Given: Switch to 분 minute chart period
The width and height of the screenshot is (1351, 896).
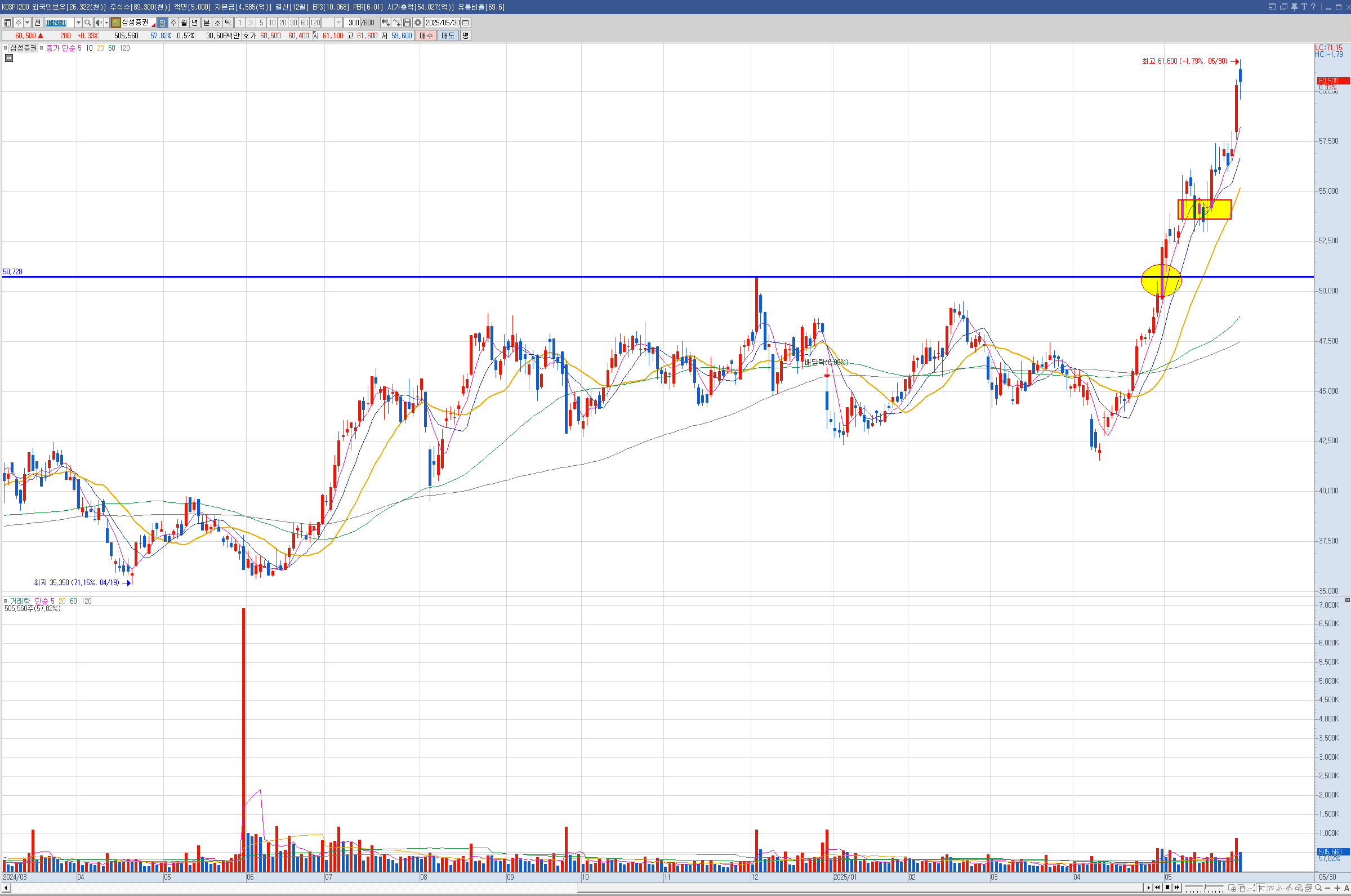Looking at the screenshot, I should pyautogui.click(x=207, y=23).
